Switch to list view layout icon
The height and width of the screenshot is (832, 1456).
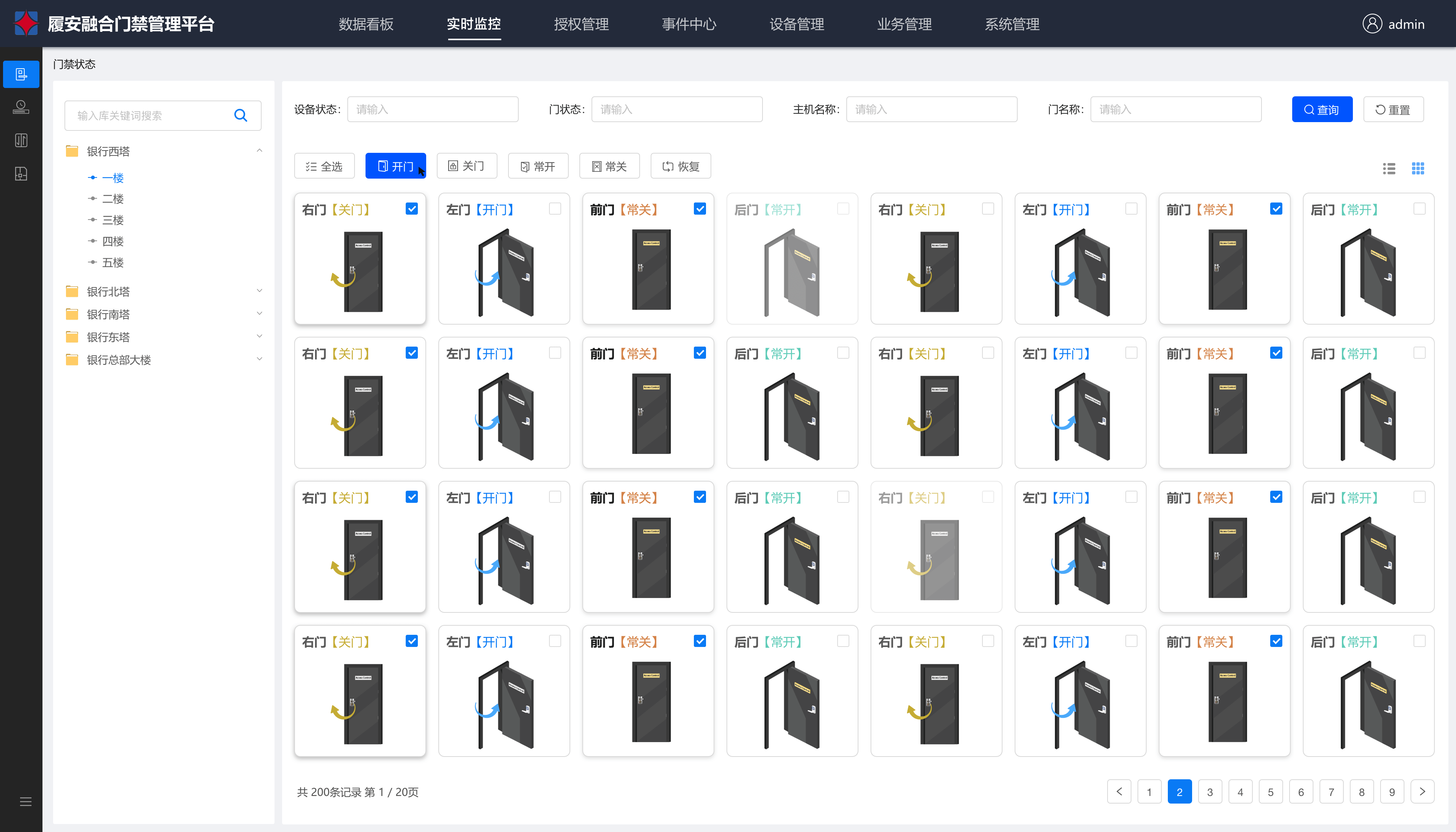1389,169
